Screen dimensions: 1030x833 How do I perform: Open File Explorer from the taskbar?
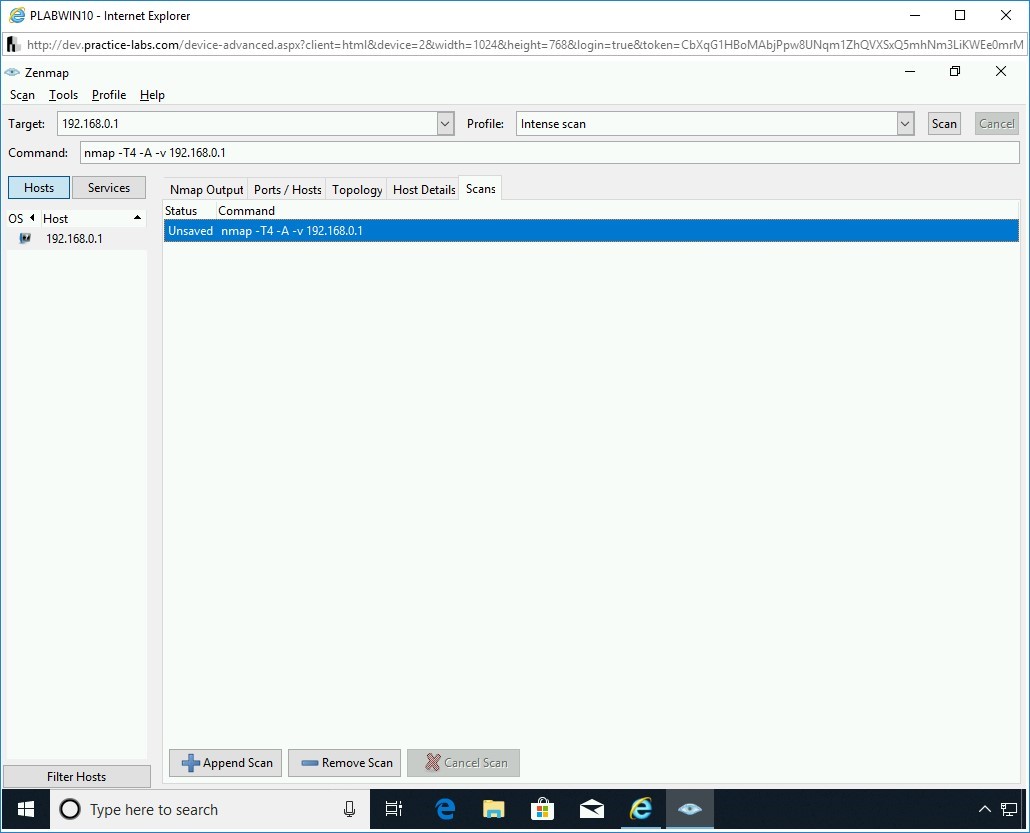[494, 809]
